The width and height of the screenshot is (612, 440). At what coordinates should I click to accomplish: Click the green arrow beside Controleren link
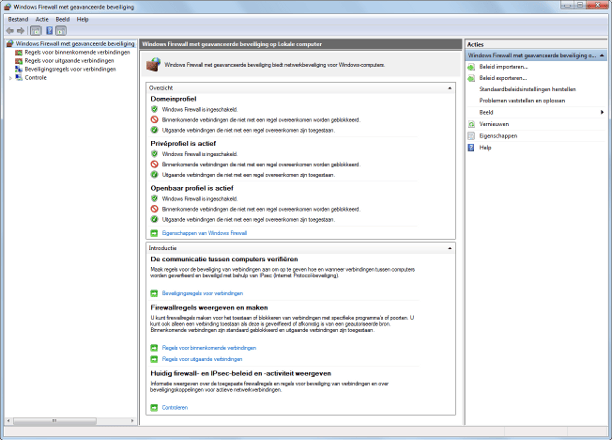[154, 408]
